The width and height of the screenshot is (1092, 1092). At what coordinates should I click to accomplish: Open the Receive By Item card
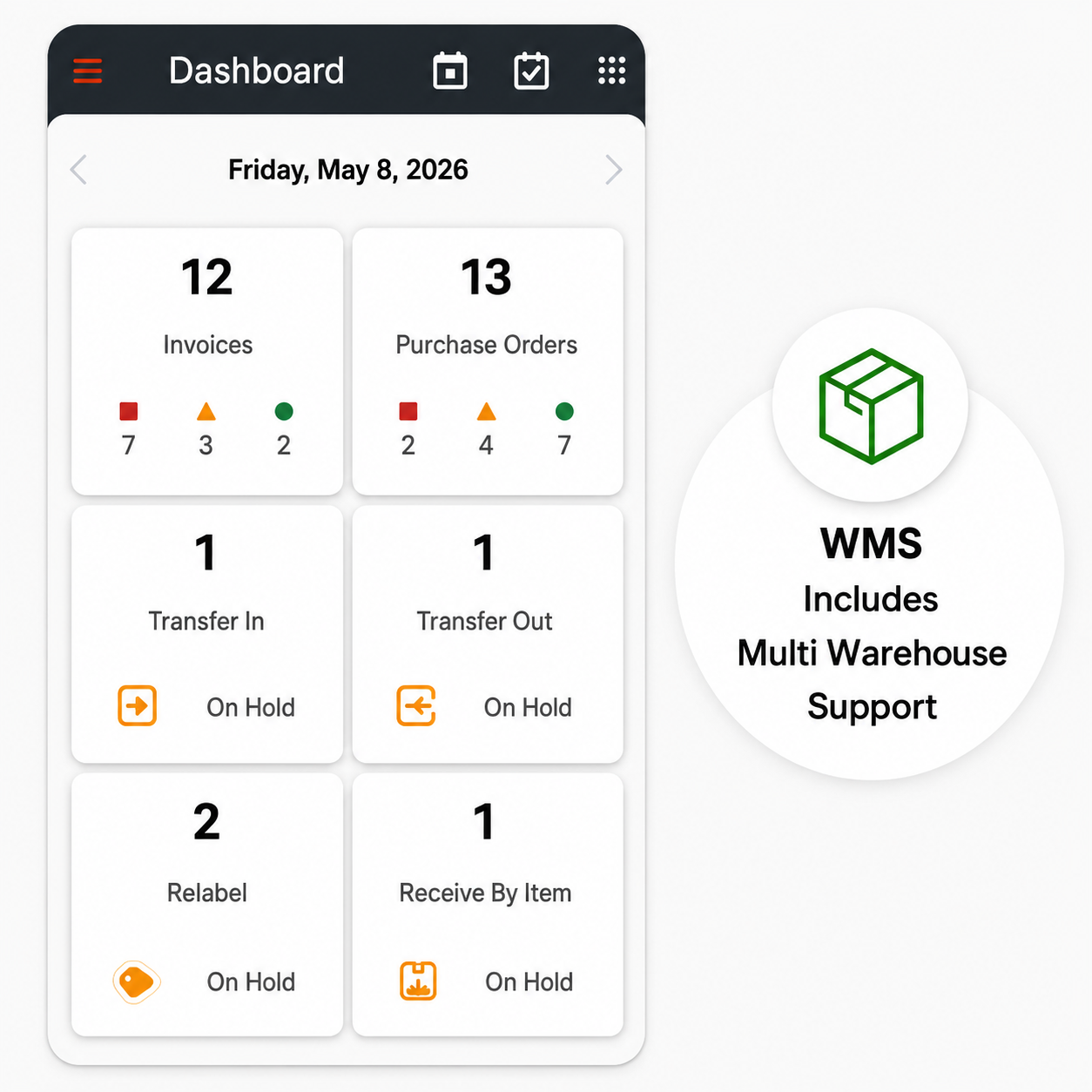pos(488,905)
